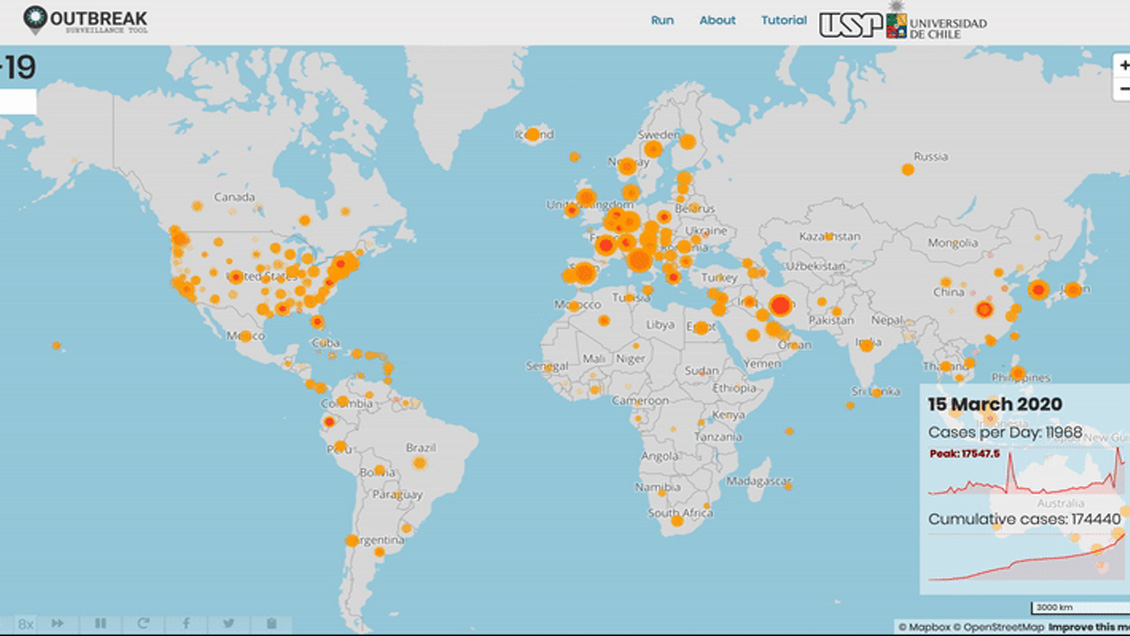Image resolution: width=1130 pixels, height=636 pixels.
Task: Change the 8x playback speed
Action: coord(25,624)
